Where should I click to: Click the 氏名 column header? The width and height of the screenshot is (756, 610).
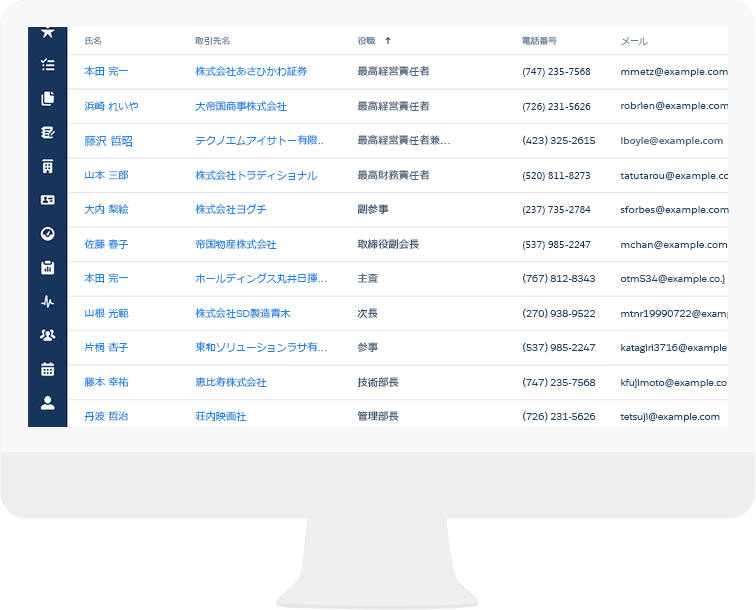pos(93,41)
